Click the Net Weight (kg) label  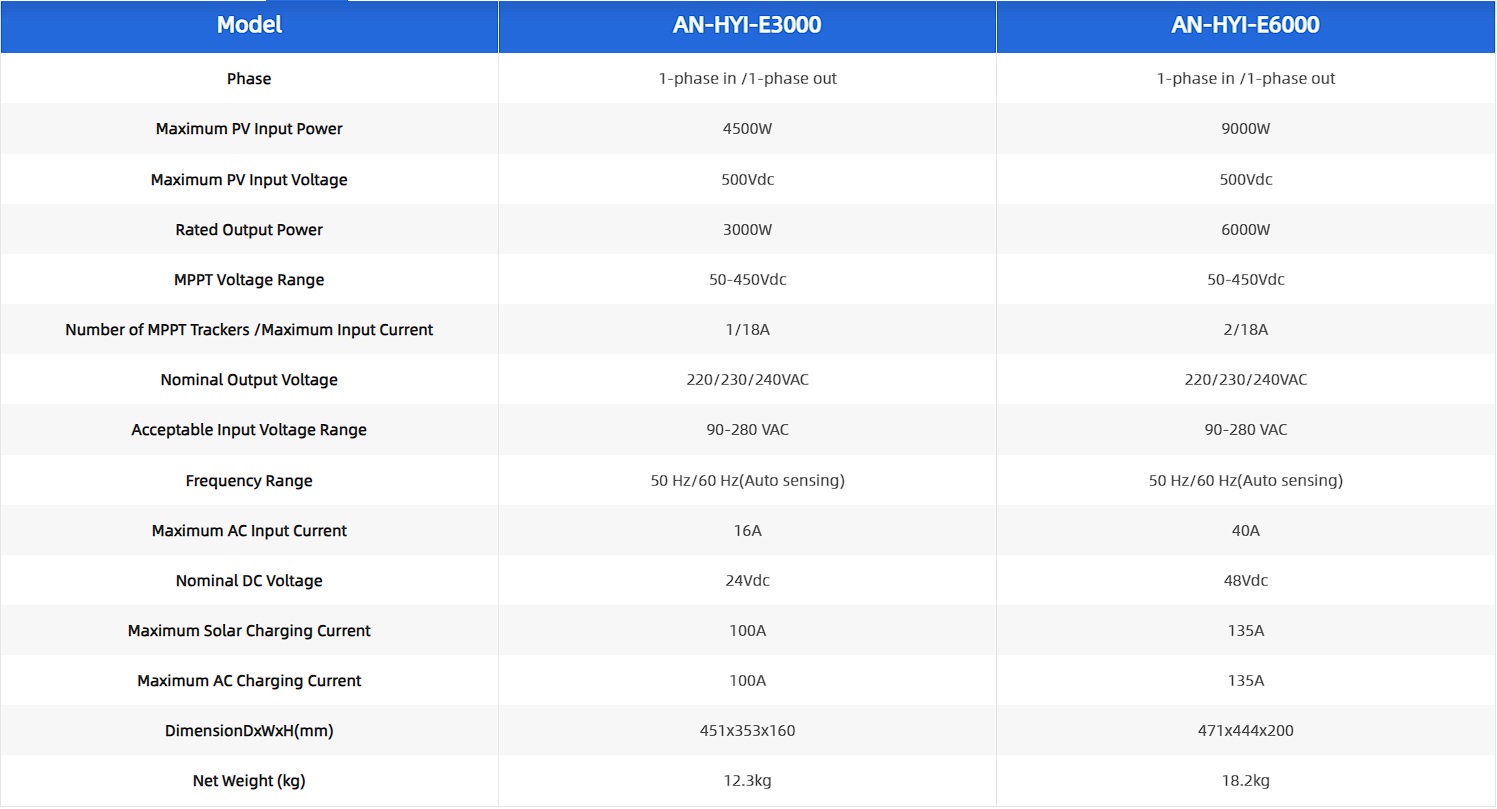pyautogui.click(x=249, y=781)
